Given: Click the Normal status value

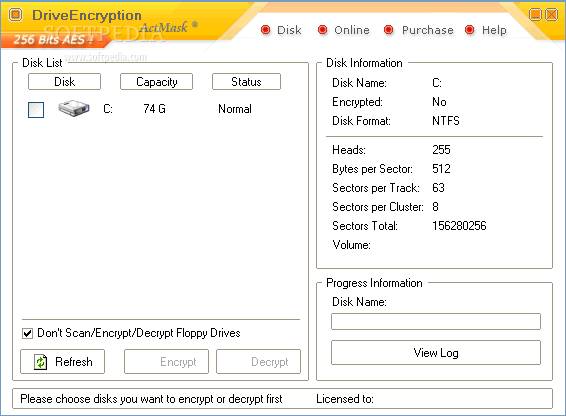Looking at the screenshot, I should (235, 109).
